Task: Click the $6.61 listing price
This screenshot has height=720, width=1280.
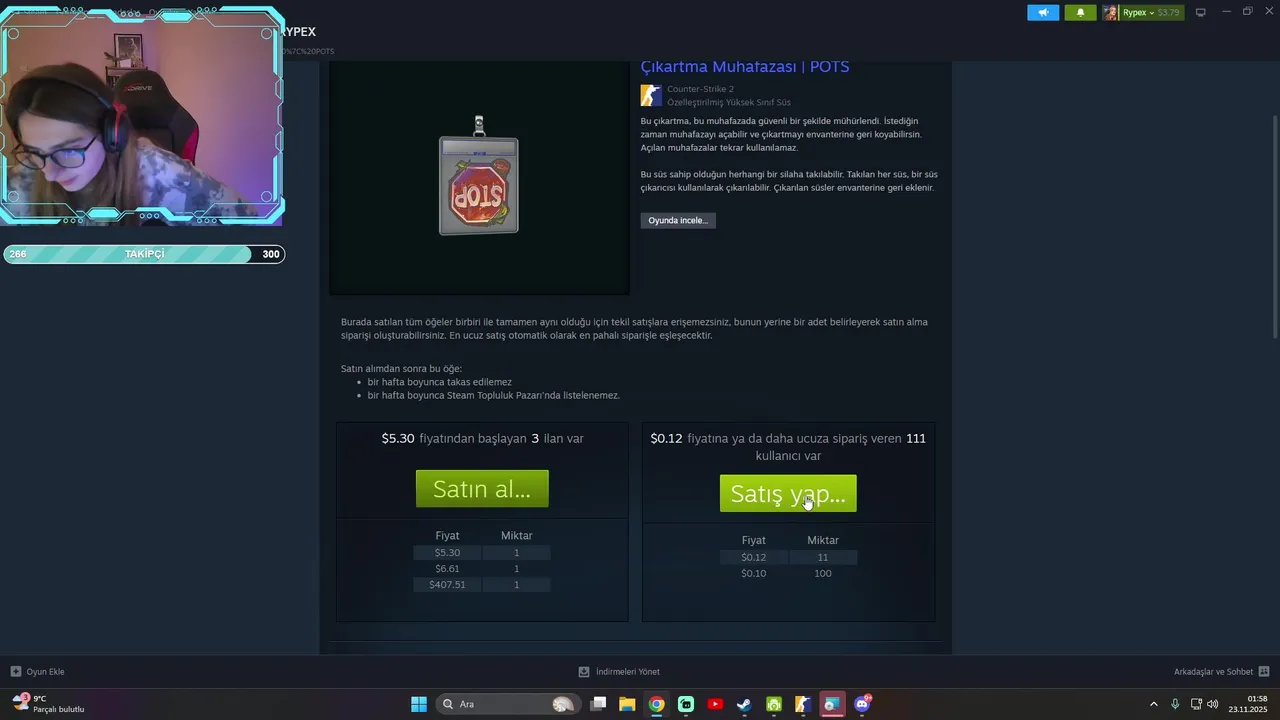Action: (447, 569)
